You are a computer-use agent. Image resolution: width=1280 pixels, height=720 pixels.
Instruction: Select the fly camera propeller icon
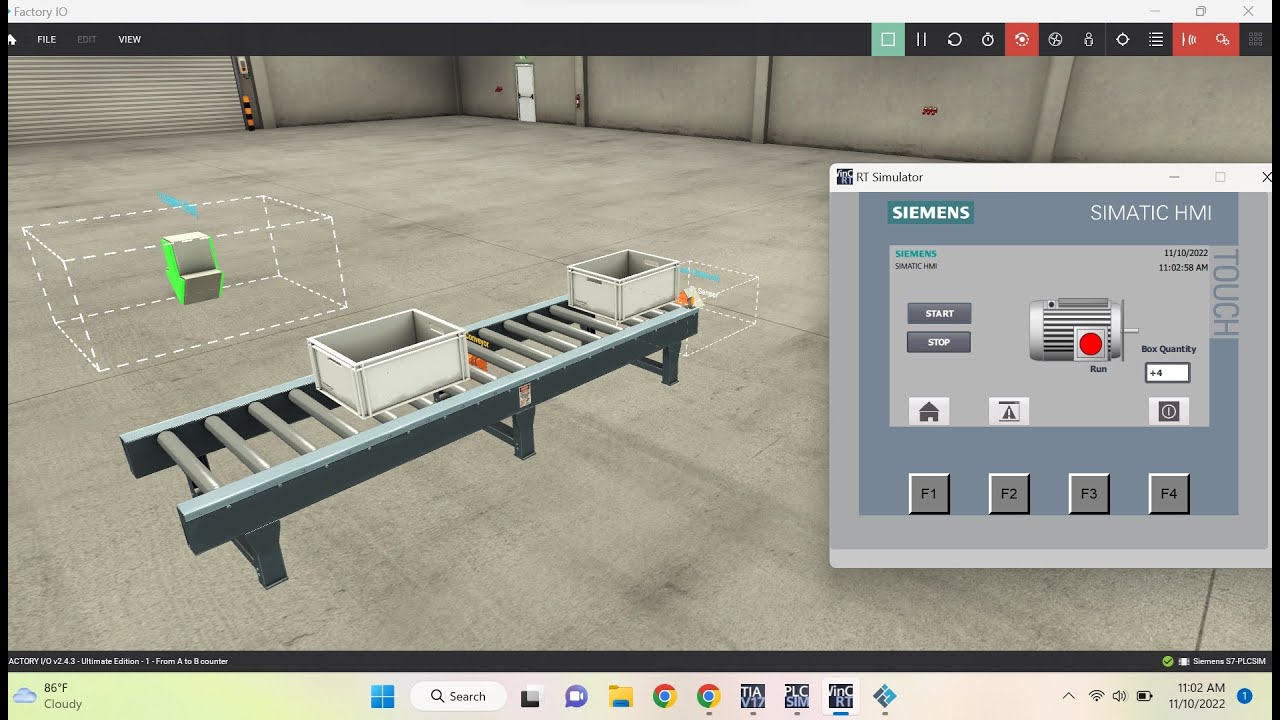point(1055,39)
